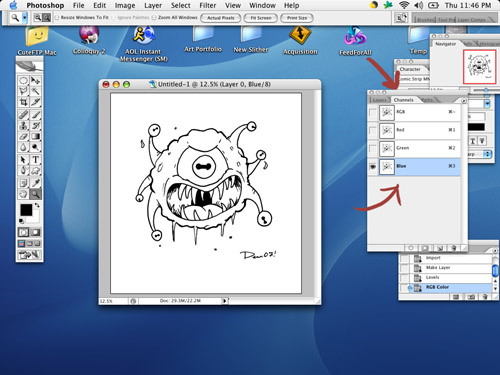This screenshot has width=500, height=375.
Task: Click the Fit Screen button
Action: click(x=261, y=18)
